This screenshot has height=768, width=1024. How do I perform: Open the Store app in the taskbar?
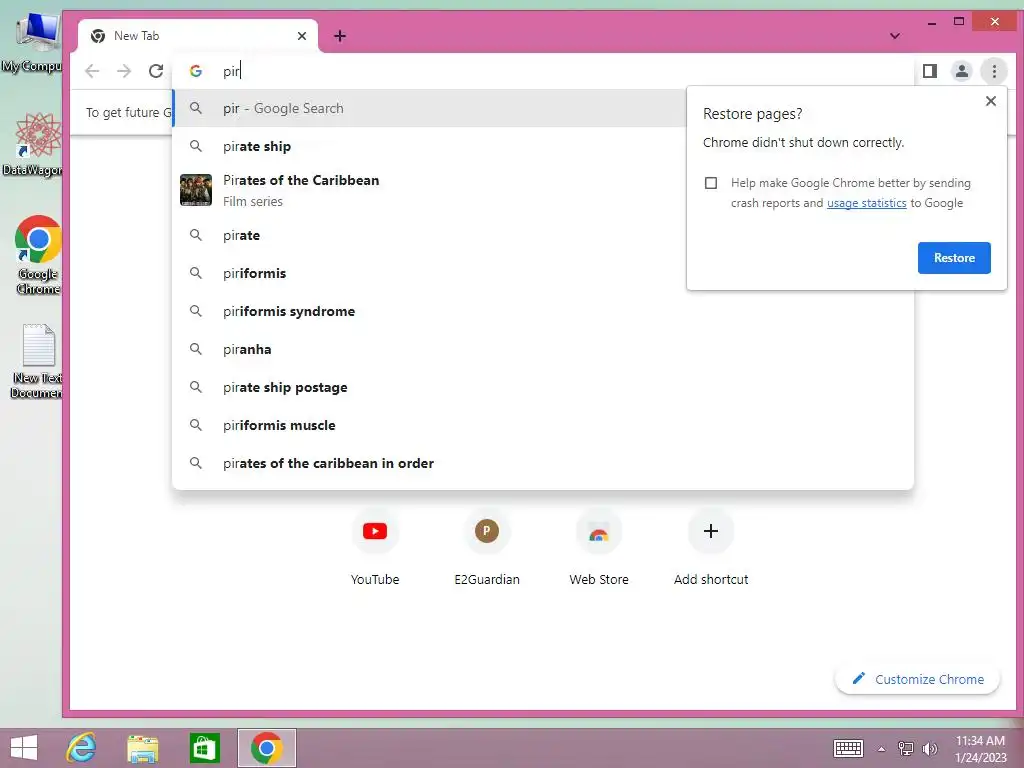[x=204, y=748]
